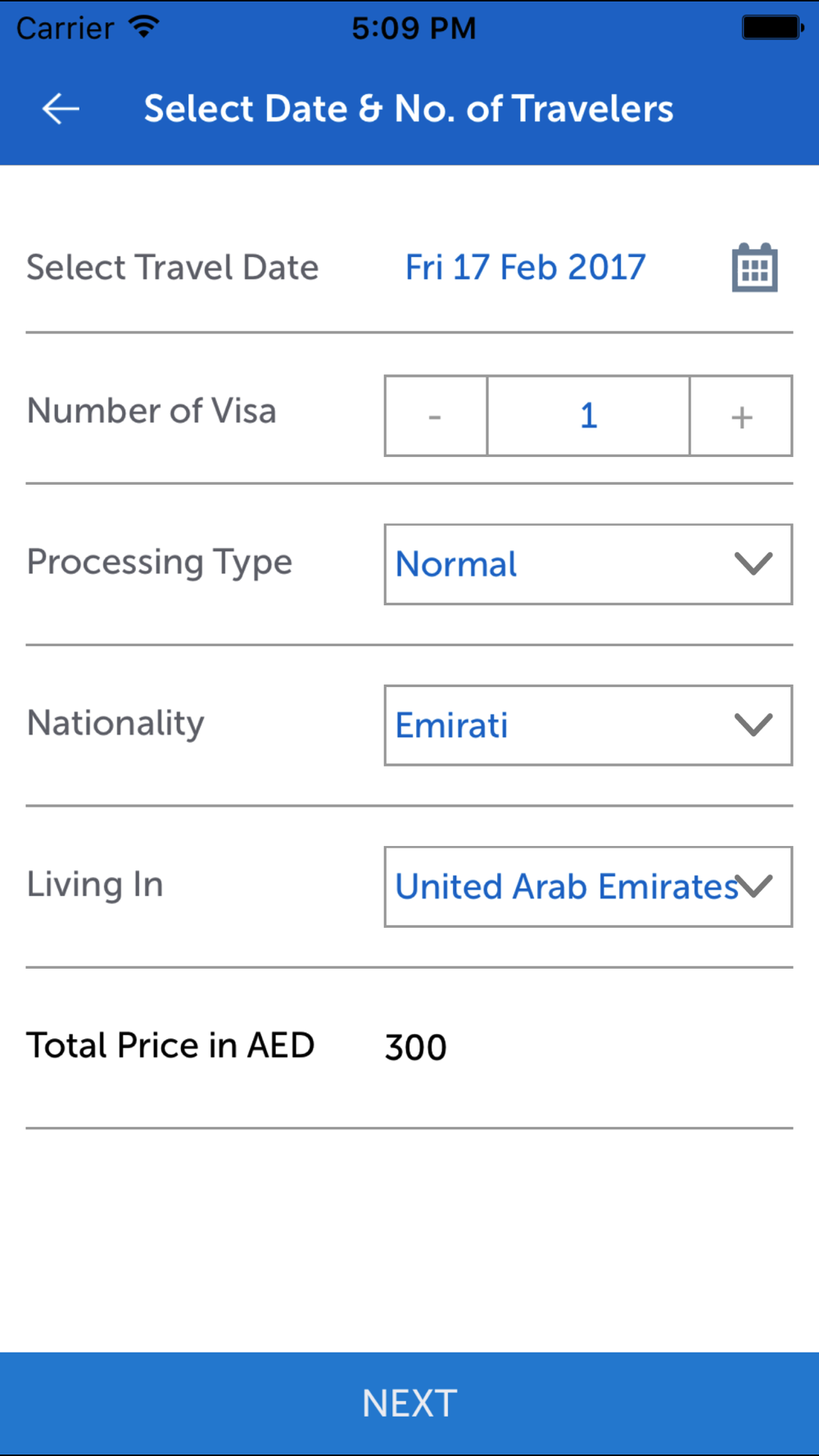Expand the Nationality dropdown showing Emirati
This screenshot has height=1456, width=819.
pos(588,726)
